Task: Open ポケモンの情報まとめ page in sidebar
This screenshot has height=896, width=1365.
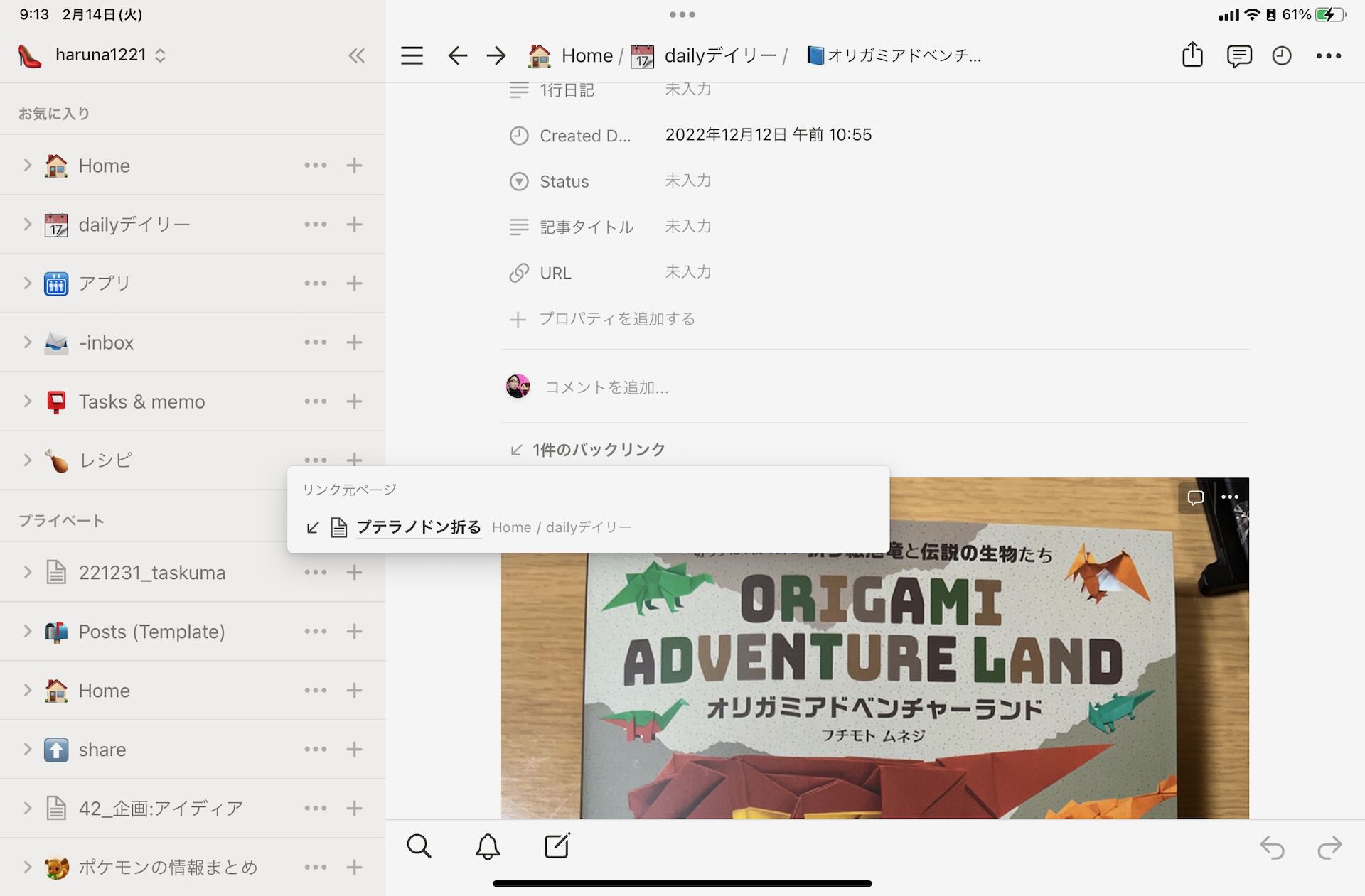Action: click(168, 868)
